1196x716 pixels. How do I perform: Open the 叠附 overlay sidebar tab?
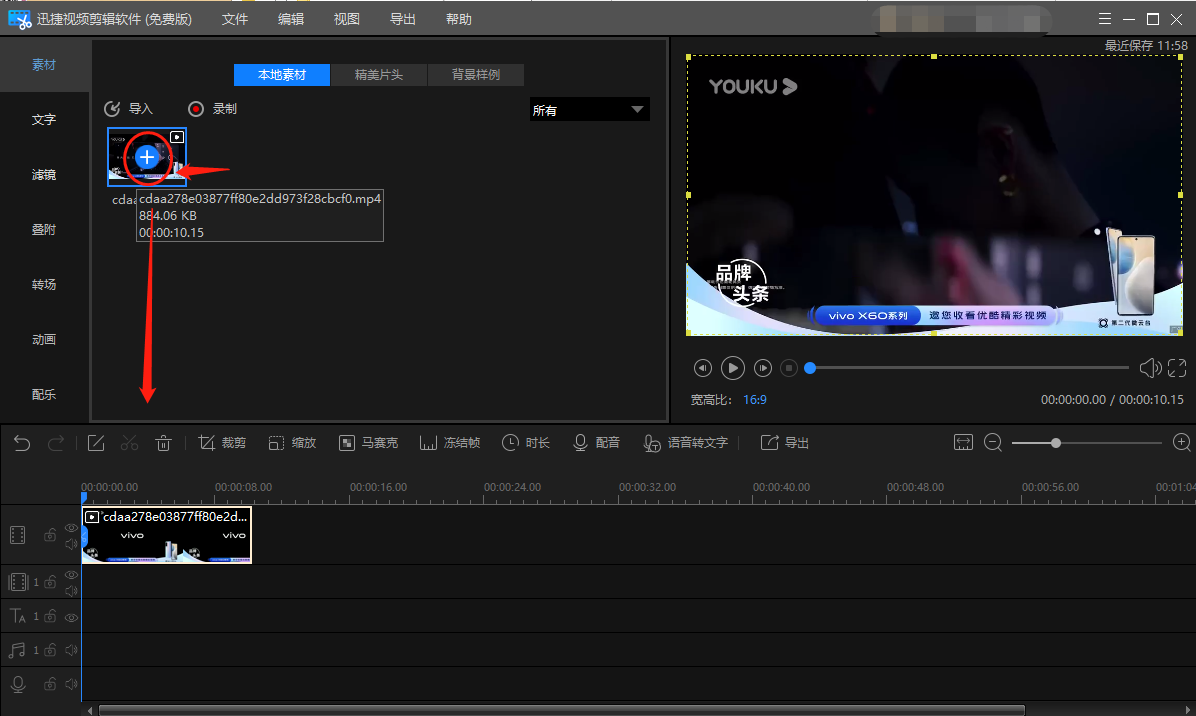(x=44, y=230)
